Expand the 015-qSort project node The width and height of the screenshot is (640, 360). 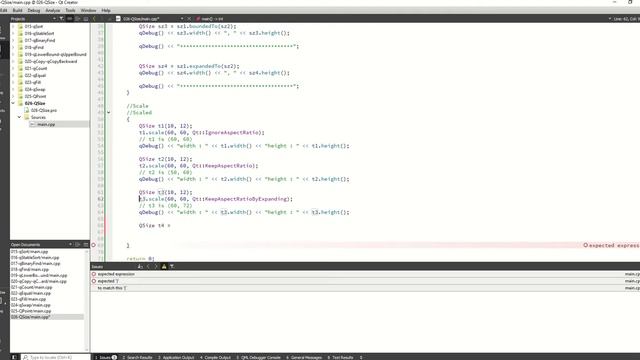point(13,27)
